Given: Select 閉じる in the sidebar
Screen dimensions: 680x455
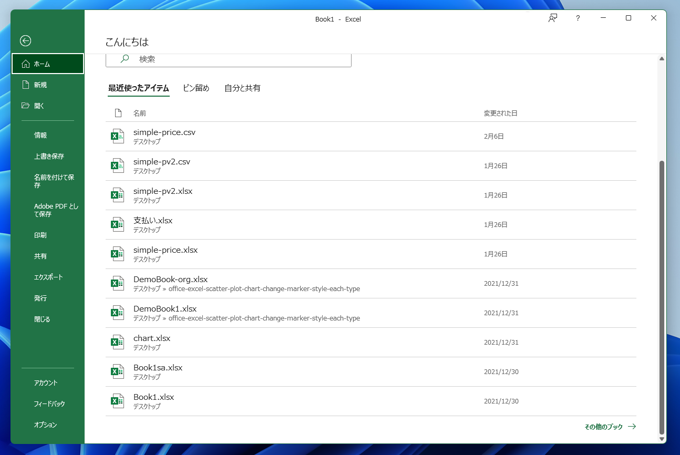Looking at the screenshot, I should click(42, 319).
